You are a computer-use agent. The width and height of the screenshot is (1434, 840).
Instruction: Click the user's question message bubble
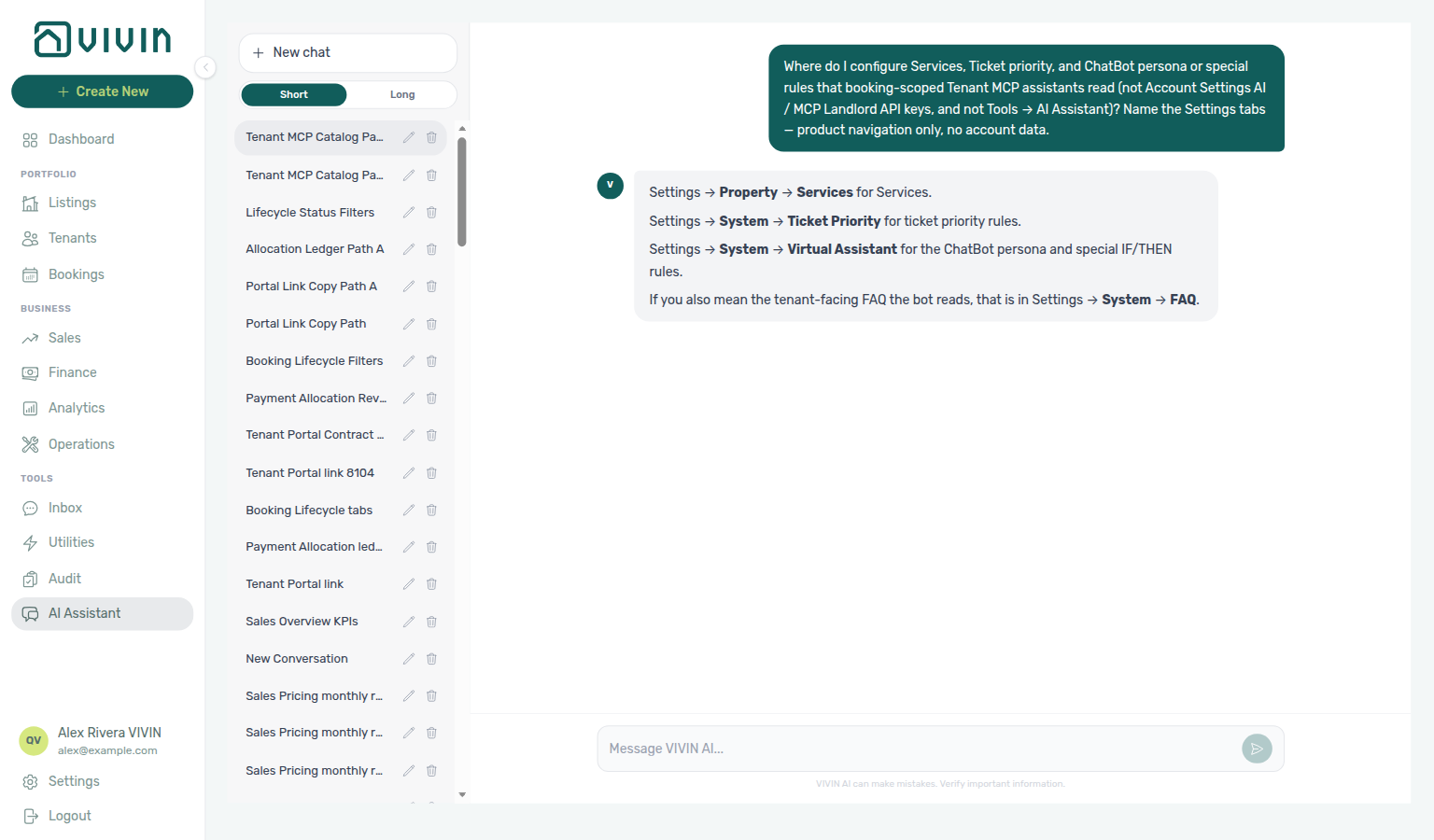pos(1026,98)
